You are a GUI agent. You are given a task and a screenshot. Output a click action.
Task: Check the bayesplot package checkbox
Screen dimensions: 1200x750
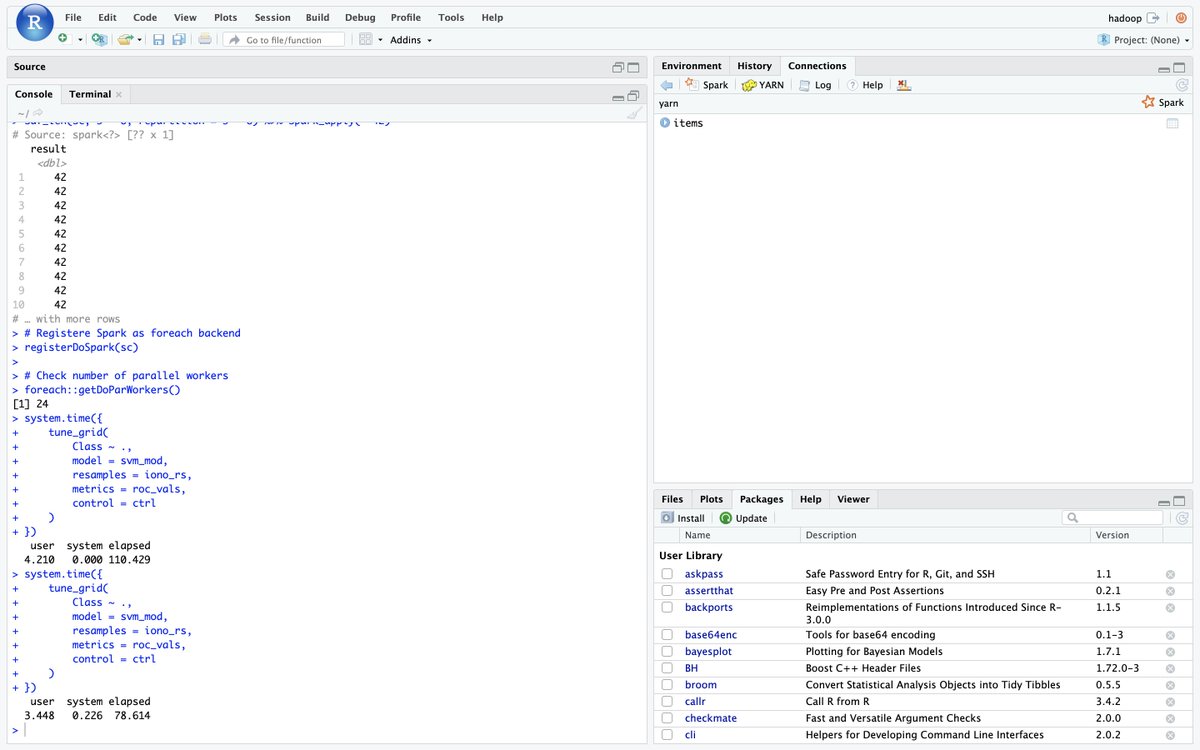coord(667,651)
